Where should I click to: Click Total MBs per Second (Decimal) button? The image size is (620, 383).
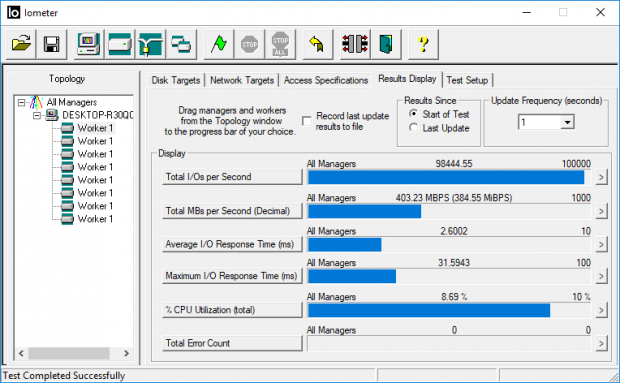coord(232,211)
